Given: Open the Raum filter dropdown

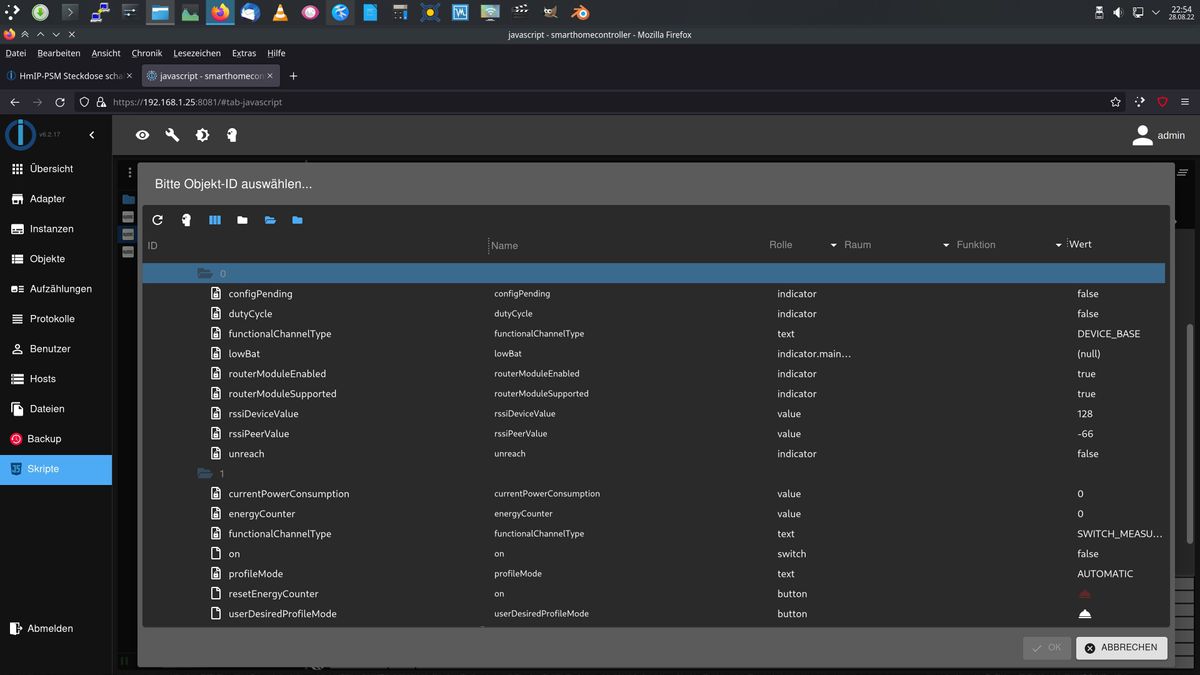Looking at the screenshot, I should (945, 245).
